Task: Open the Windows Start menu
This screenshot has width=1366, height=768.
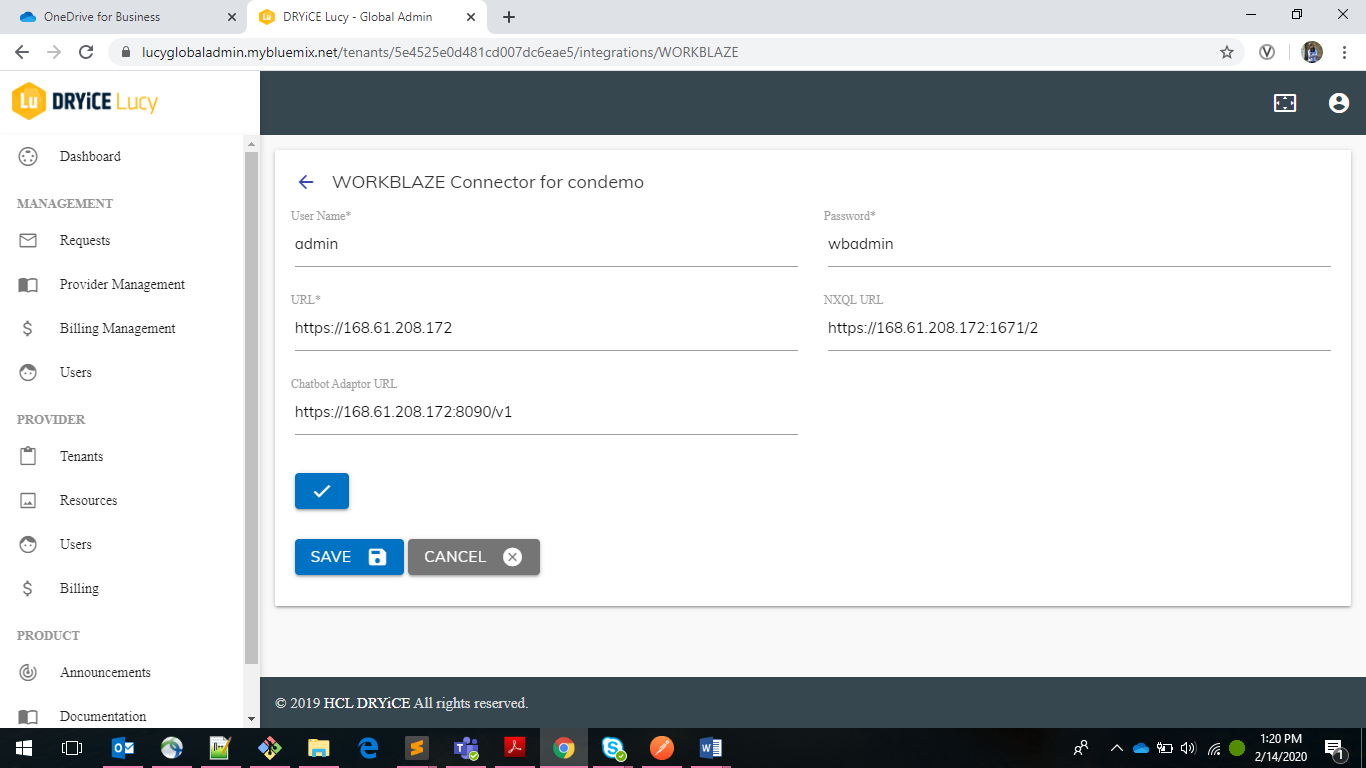Action: [23, 747]
